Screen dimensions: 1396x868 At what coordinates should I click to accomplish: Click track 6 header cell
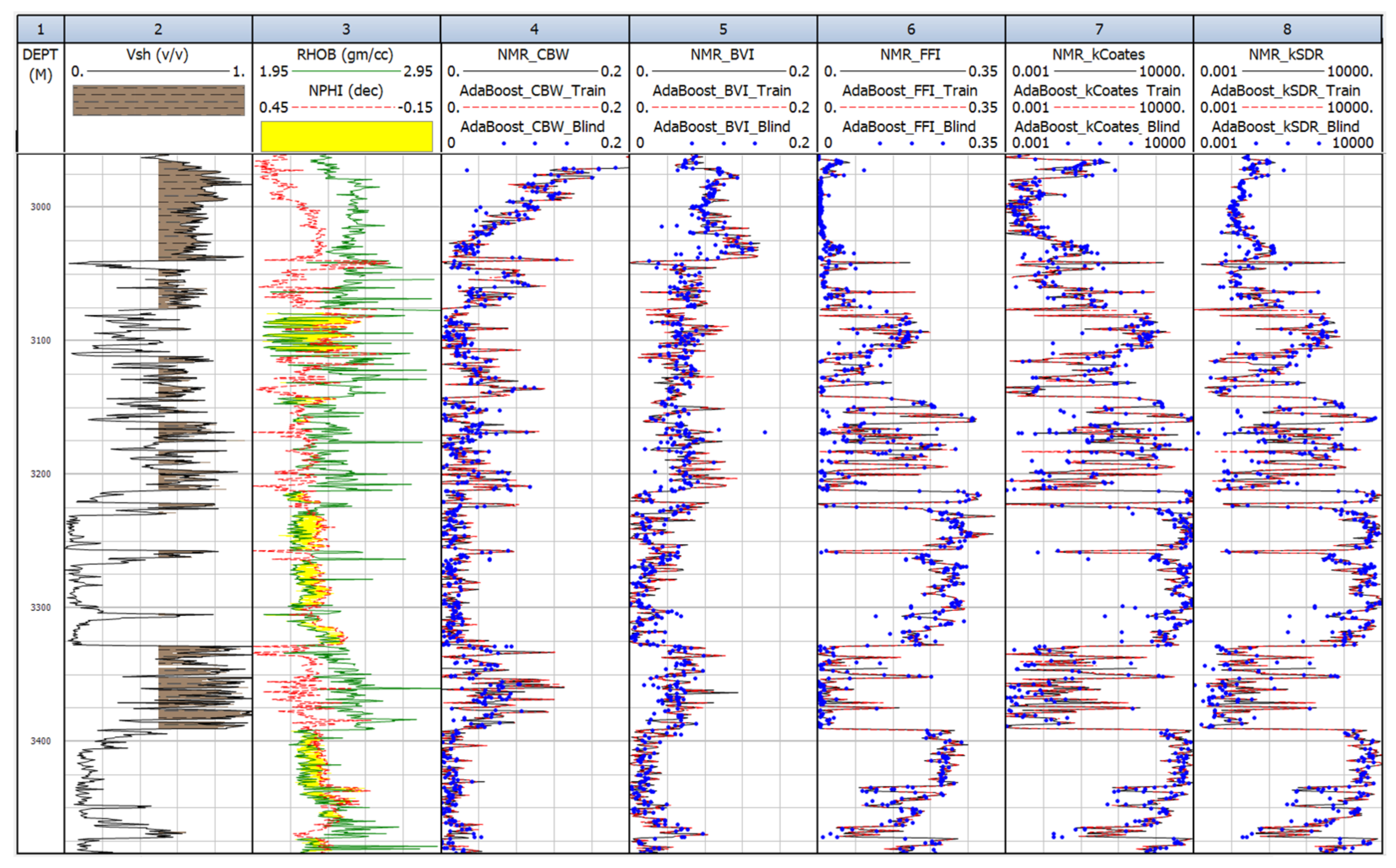[911, 29]
